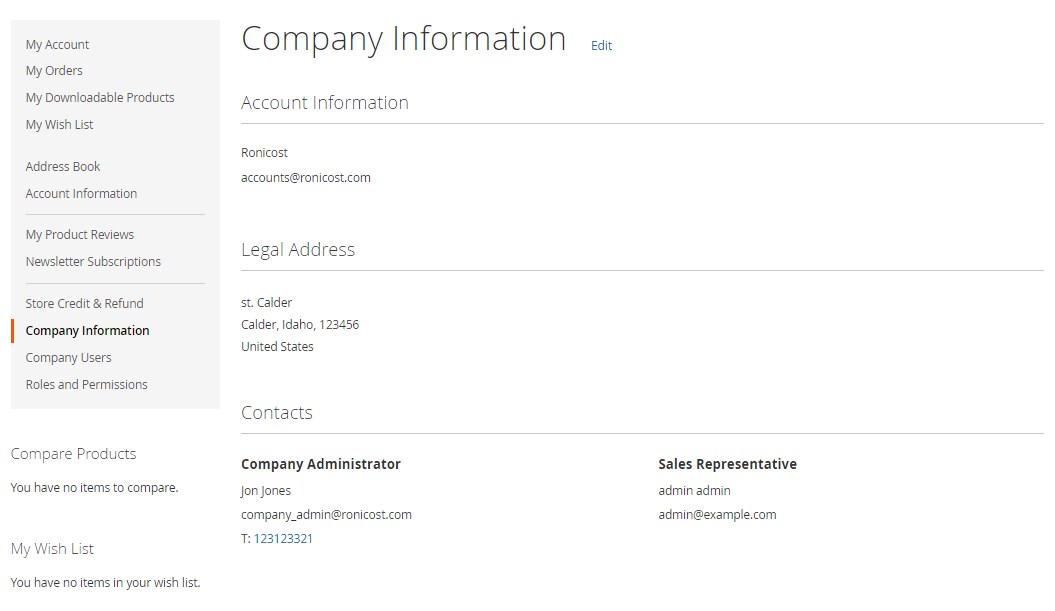Viewport: 1055px width, 611px height.
Task: Click the company_admin@ronicost.com email
Action: click(326, 515)
